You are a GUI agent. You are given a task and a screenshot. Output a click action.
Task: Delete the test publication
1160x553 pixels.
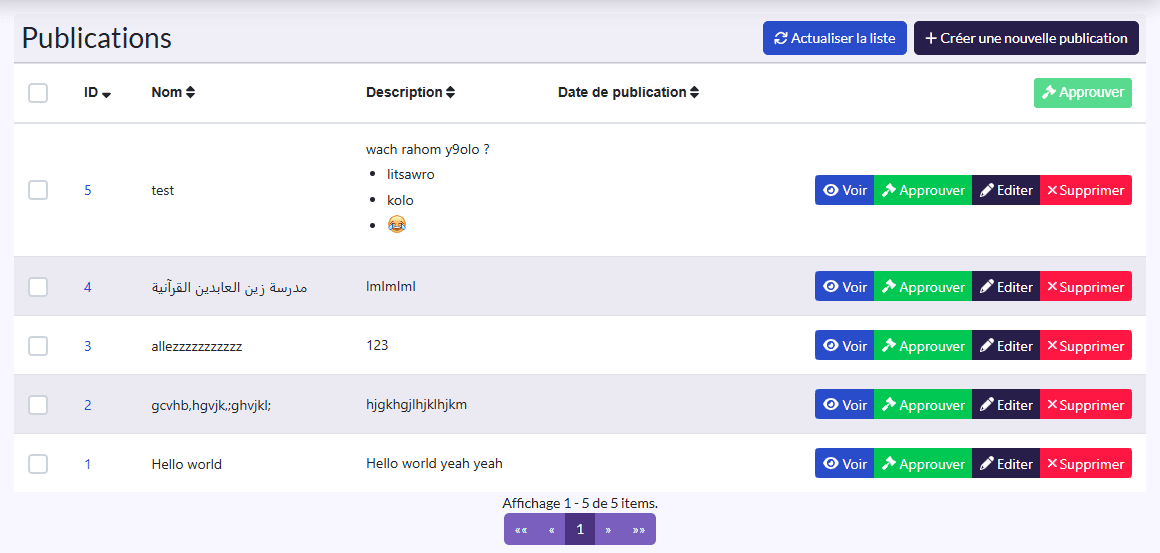point(1086,190)
